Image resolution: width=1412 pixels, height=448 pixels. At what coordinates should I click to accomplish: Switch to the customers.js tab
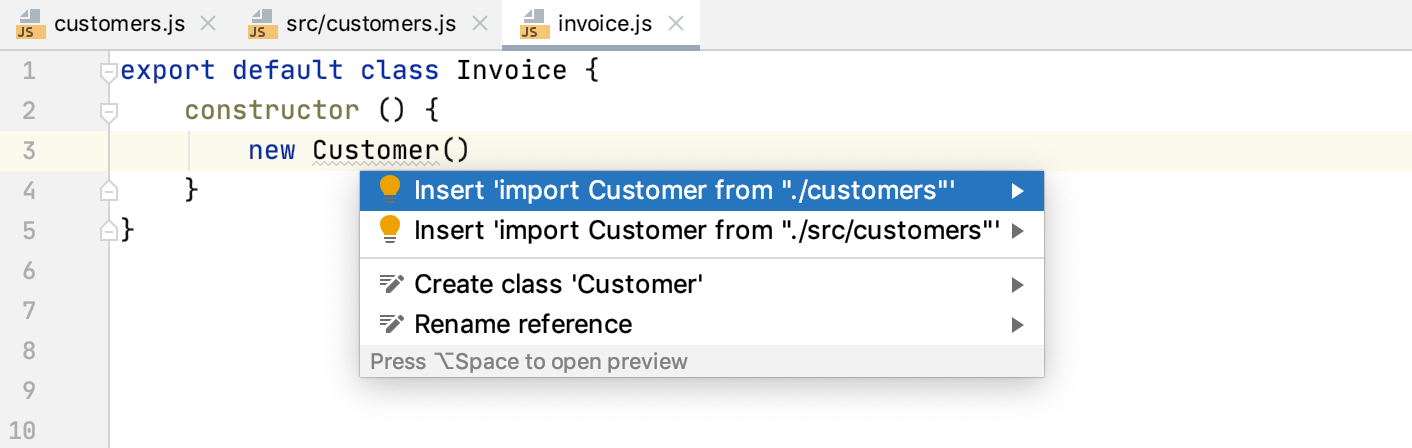(x=119, y=24)
